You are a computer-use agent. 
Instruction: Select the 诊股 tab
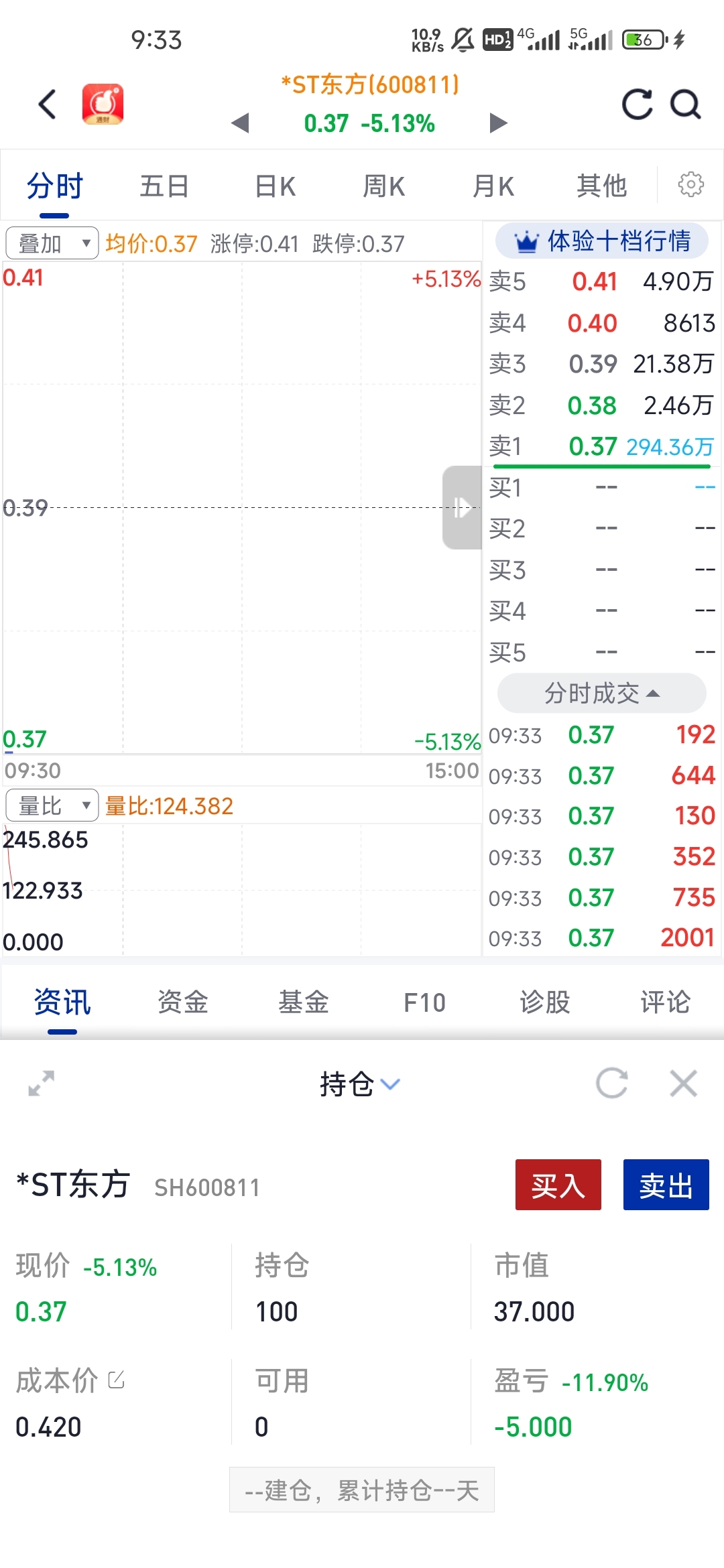pos(545,1002)
